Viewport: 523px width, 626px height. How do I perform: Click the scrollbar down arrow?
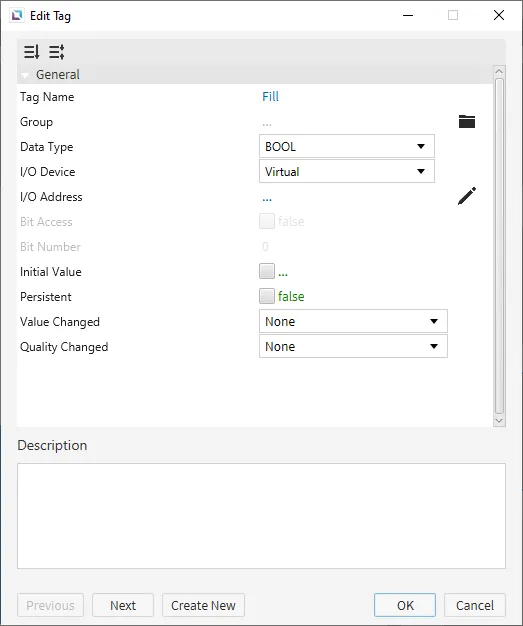click(x=499, y=421)
